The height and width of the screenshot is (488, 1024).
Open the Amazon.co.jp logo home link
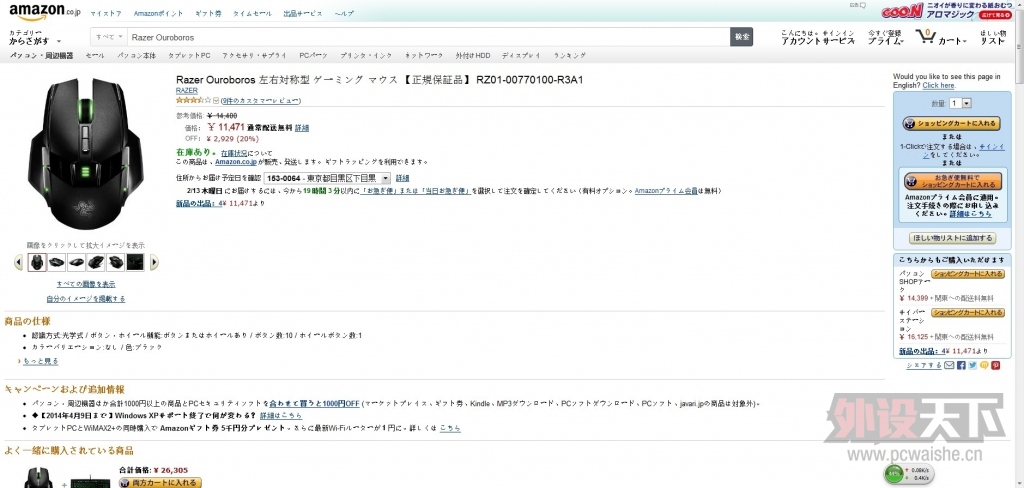pyautogui.click(x=45, y=11)
